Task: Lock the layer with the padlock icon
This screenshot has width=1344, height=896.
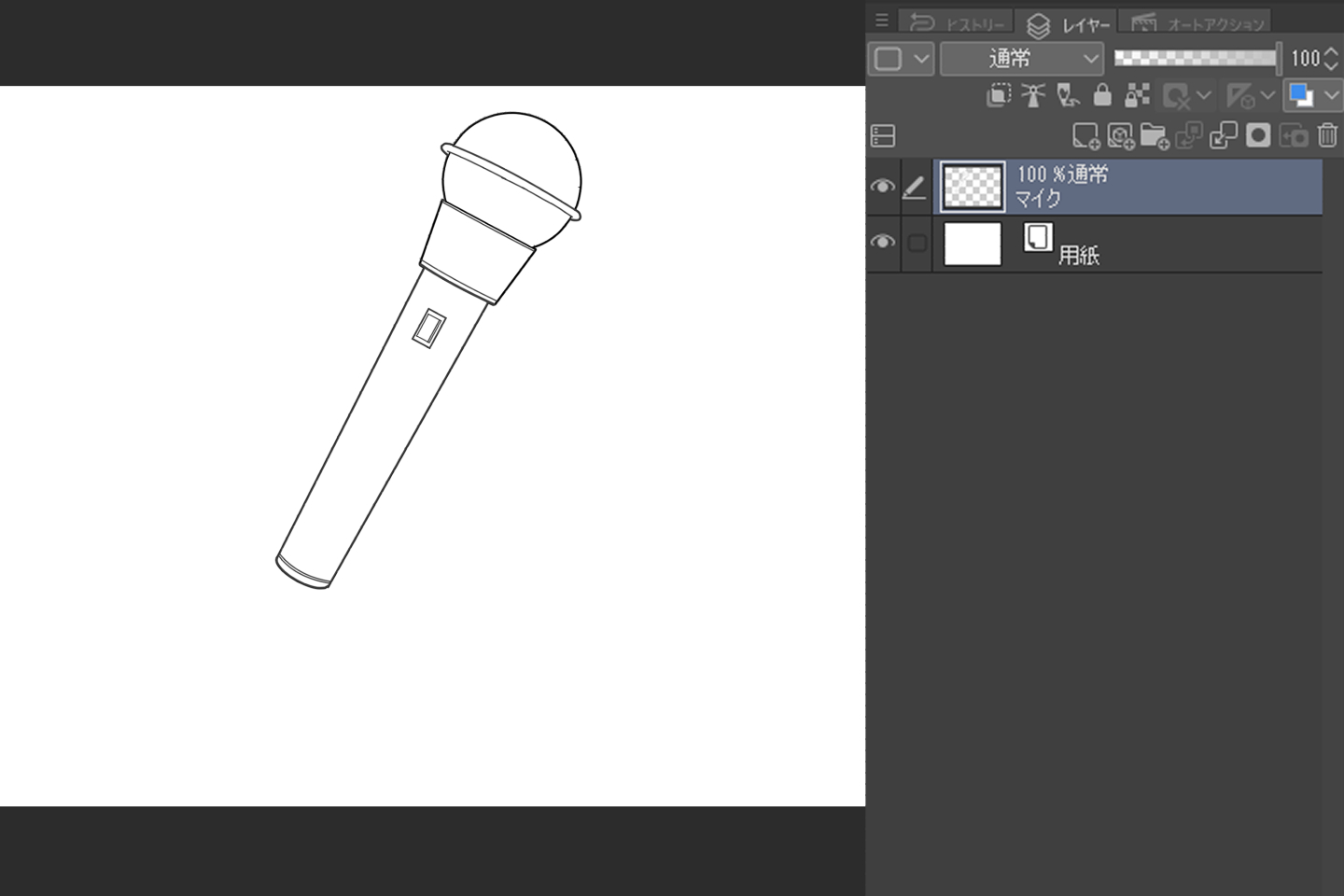Action: click(1102, 95)
